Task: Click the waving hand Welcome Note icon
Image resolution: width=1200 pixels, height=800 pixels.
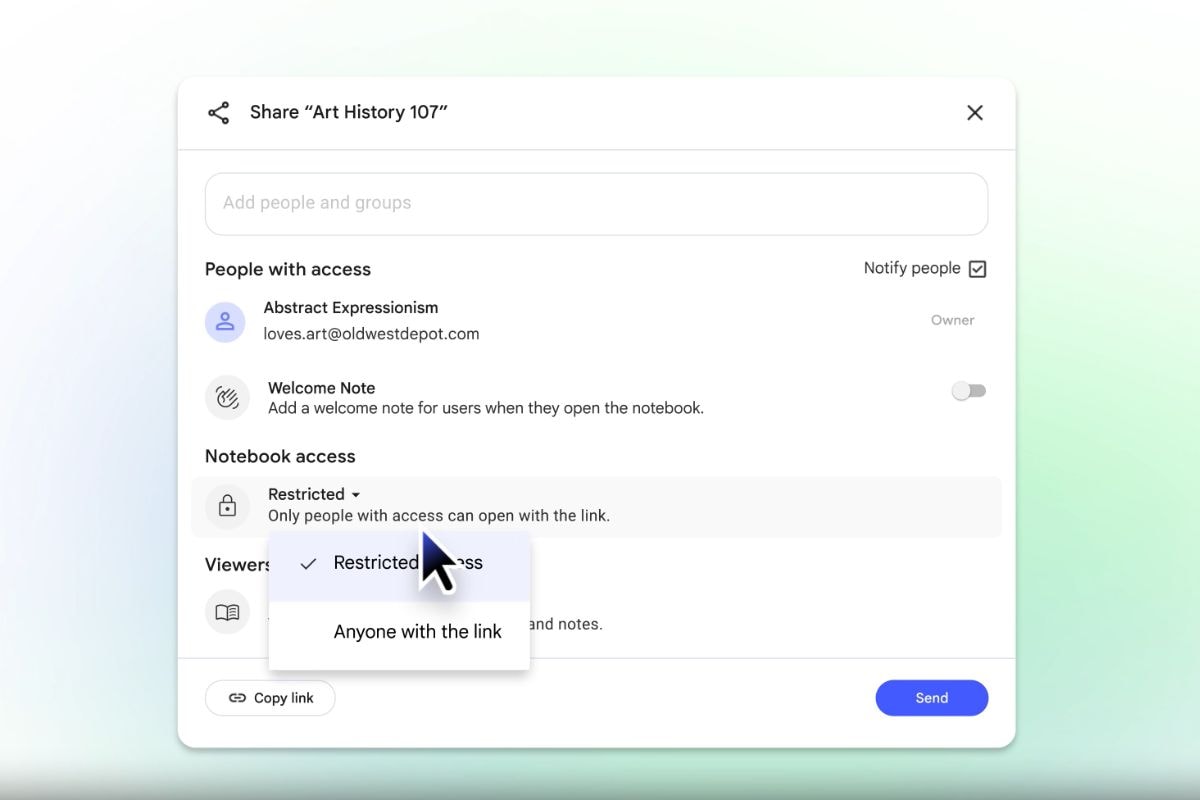Action: [x=227, y=398]
